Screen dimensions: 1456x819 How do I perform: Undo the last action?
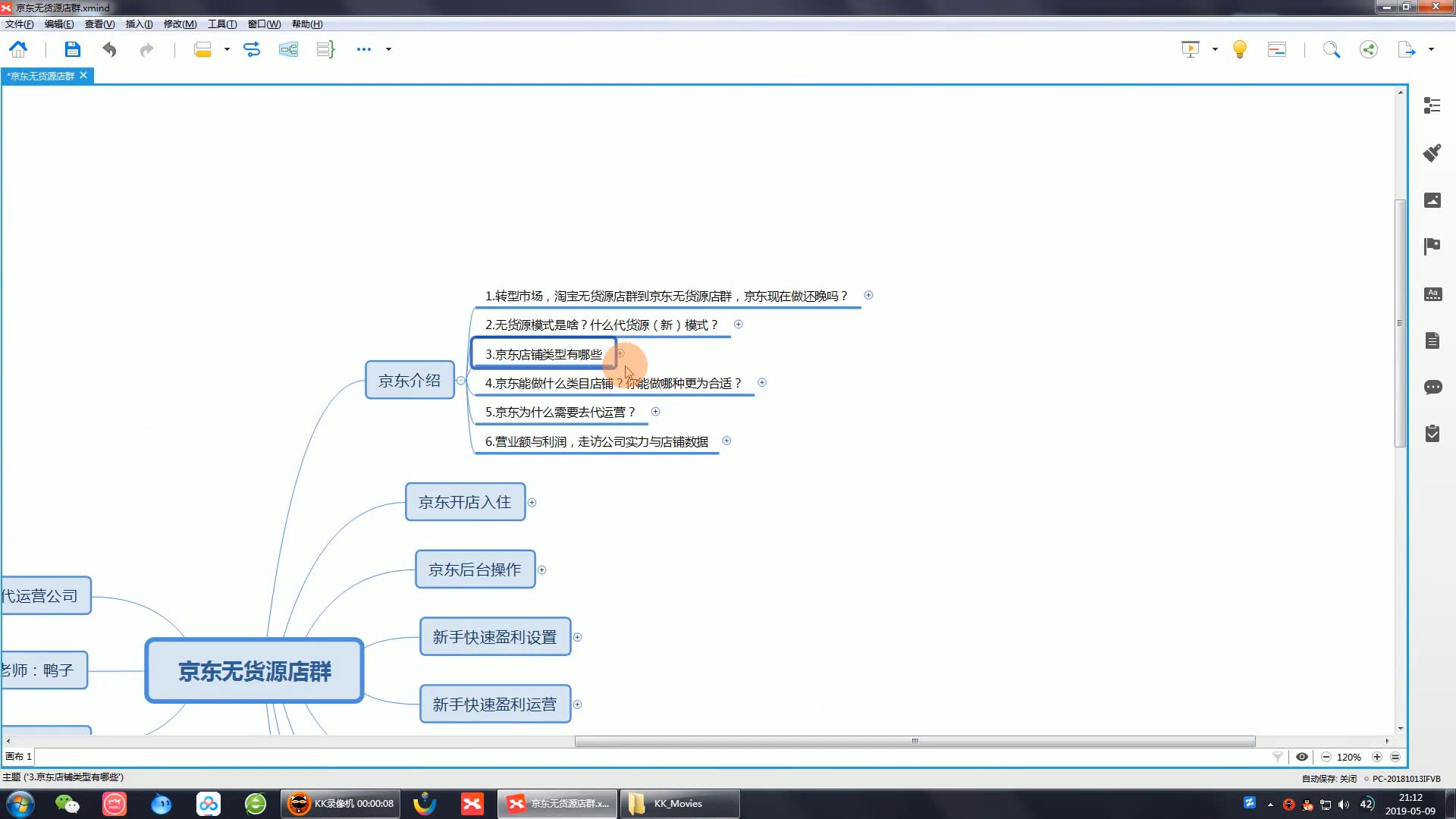pos(110,49)
